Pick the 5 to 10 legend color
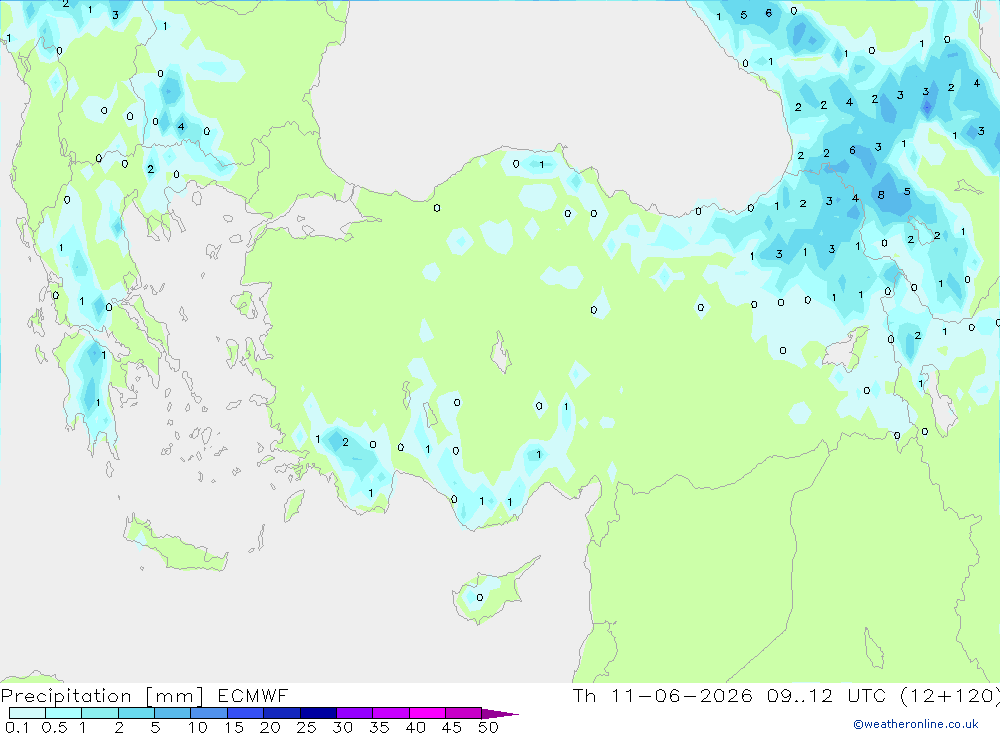Image resolution: width=1000 pixels, height=733 pixels. [x=173, y=713]
